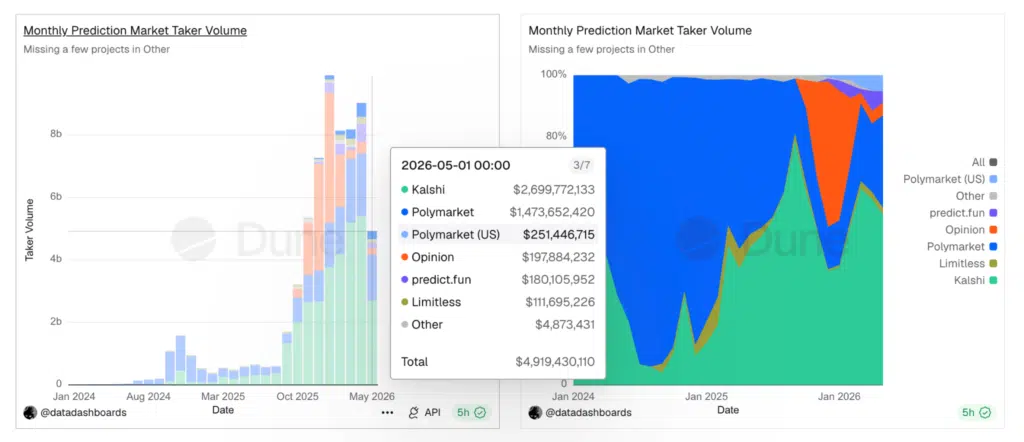
Task: Click the Other $4,873,431 tooltip row
Action: (x=498, y=324)
